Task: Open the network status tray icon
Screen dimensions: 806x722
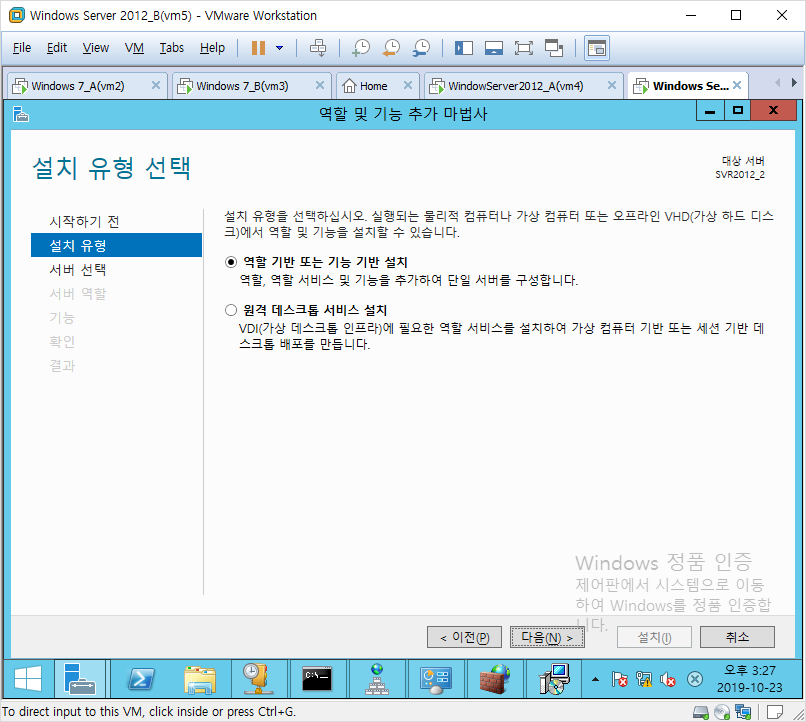Action: (x=644, y=679)
